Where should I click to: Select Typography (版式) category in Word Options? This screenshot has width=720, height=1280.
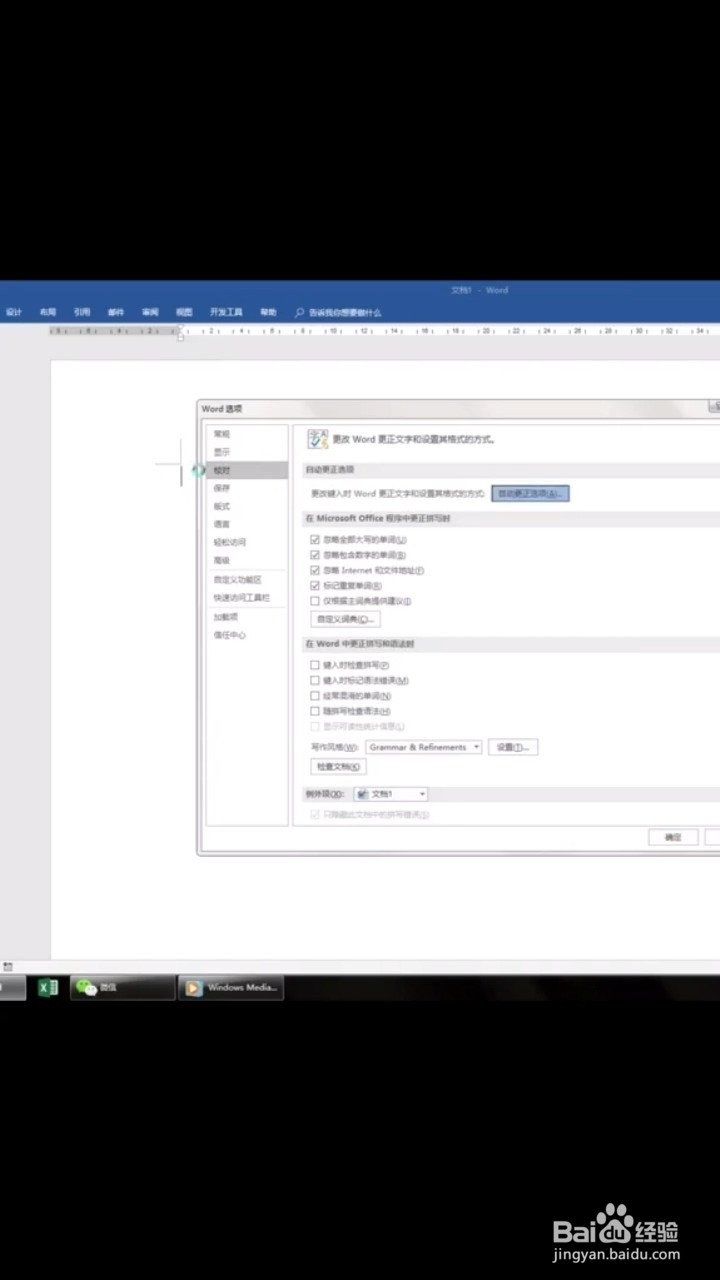pyautogui.click(x=246, y=506)
